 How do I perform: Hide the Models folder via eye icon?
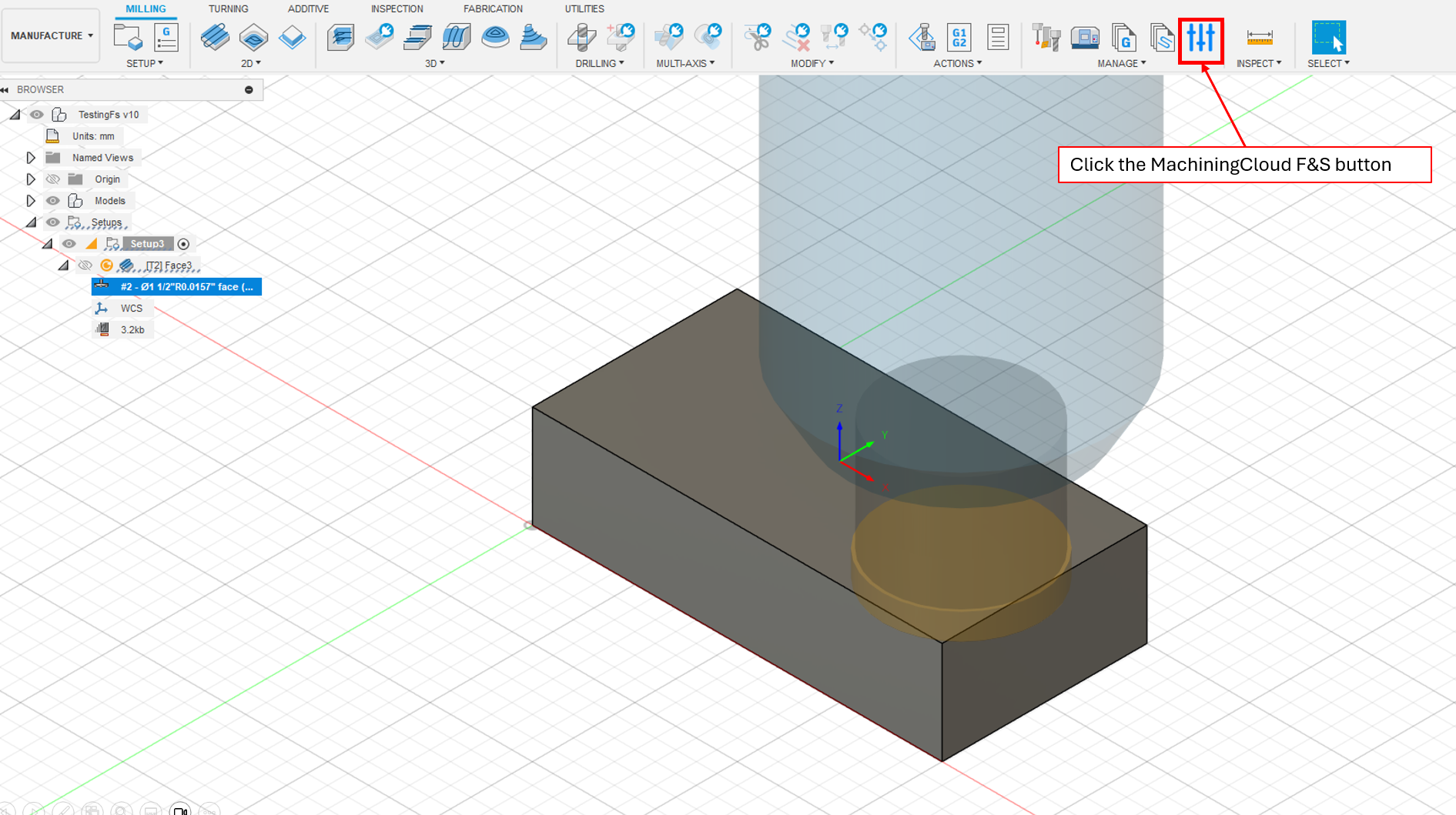pos(52,201)
